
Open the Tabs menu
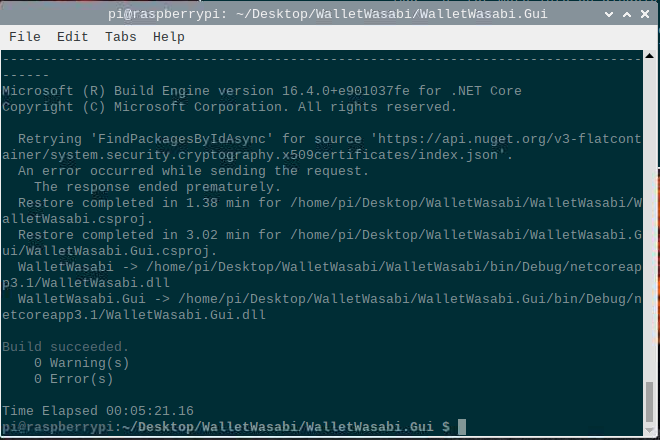[121, 37]
